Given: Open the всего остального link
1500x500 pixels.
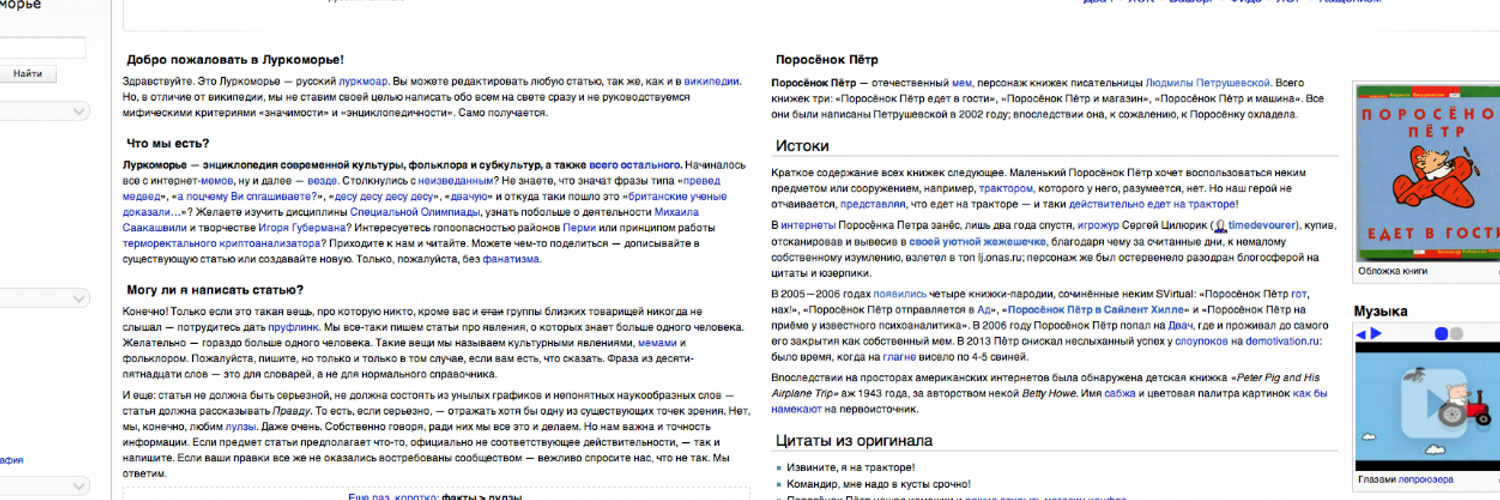Looking at the screenshot, I should click(x=635, y=165).
